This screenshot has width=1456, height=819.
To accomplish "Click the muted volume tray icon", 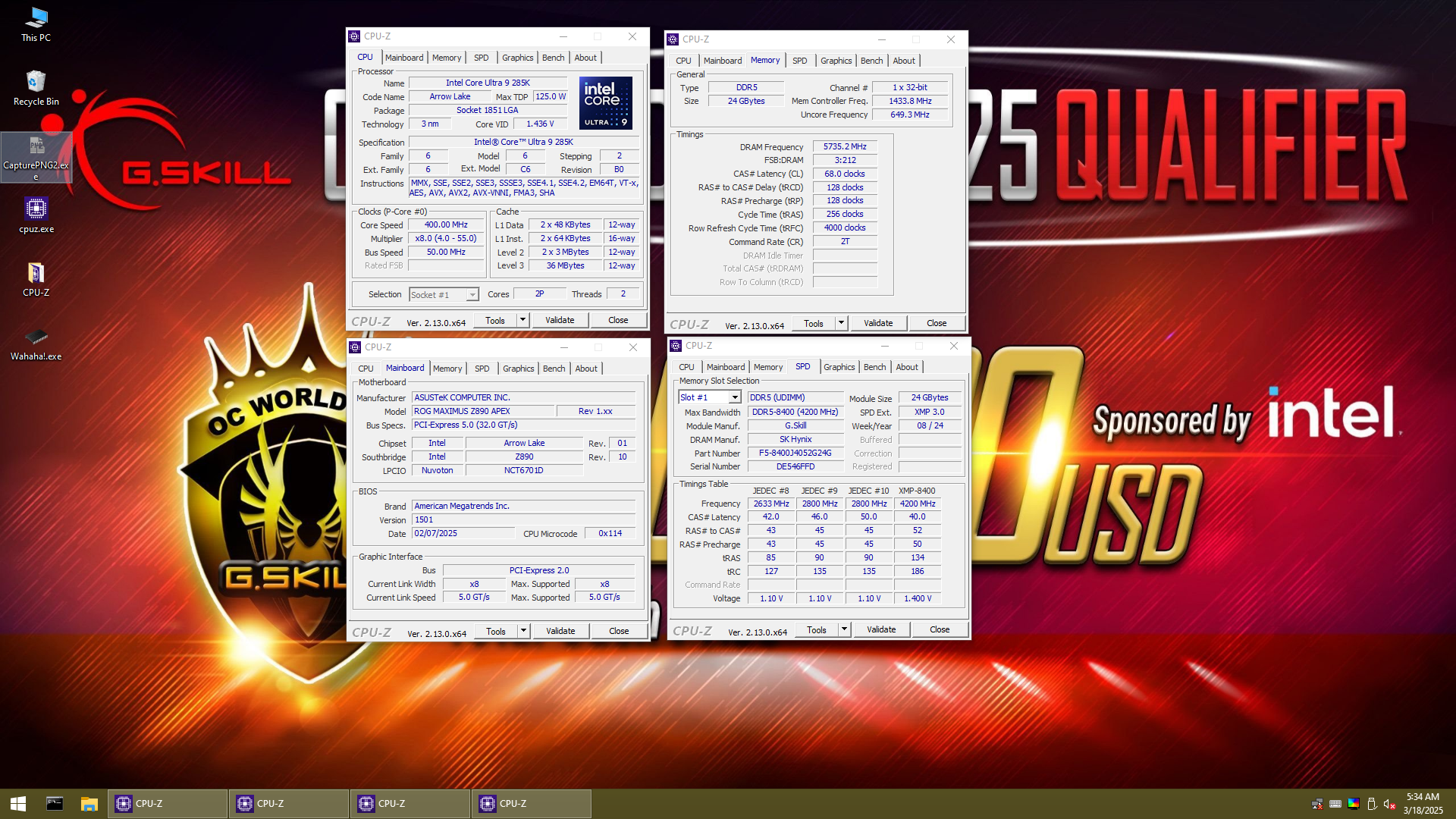I will coord(1389,804).
